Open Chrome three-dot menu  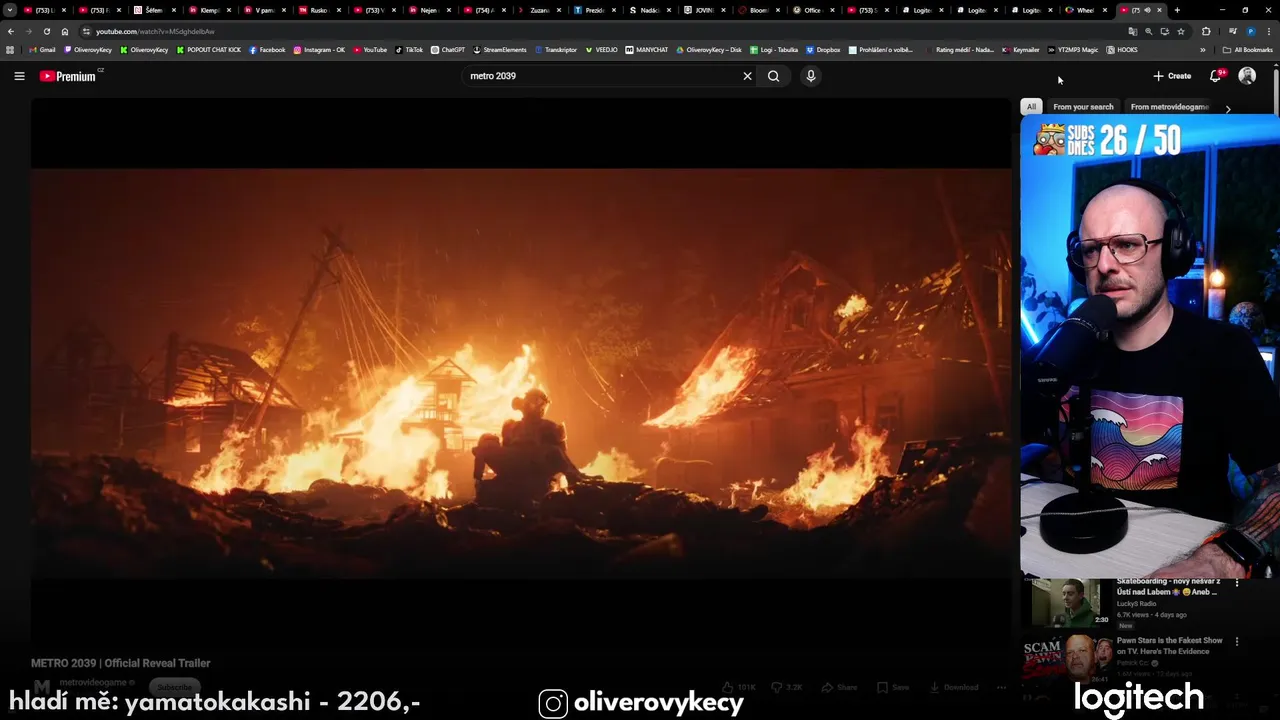pos(1269,31)
